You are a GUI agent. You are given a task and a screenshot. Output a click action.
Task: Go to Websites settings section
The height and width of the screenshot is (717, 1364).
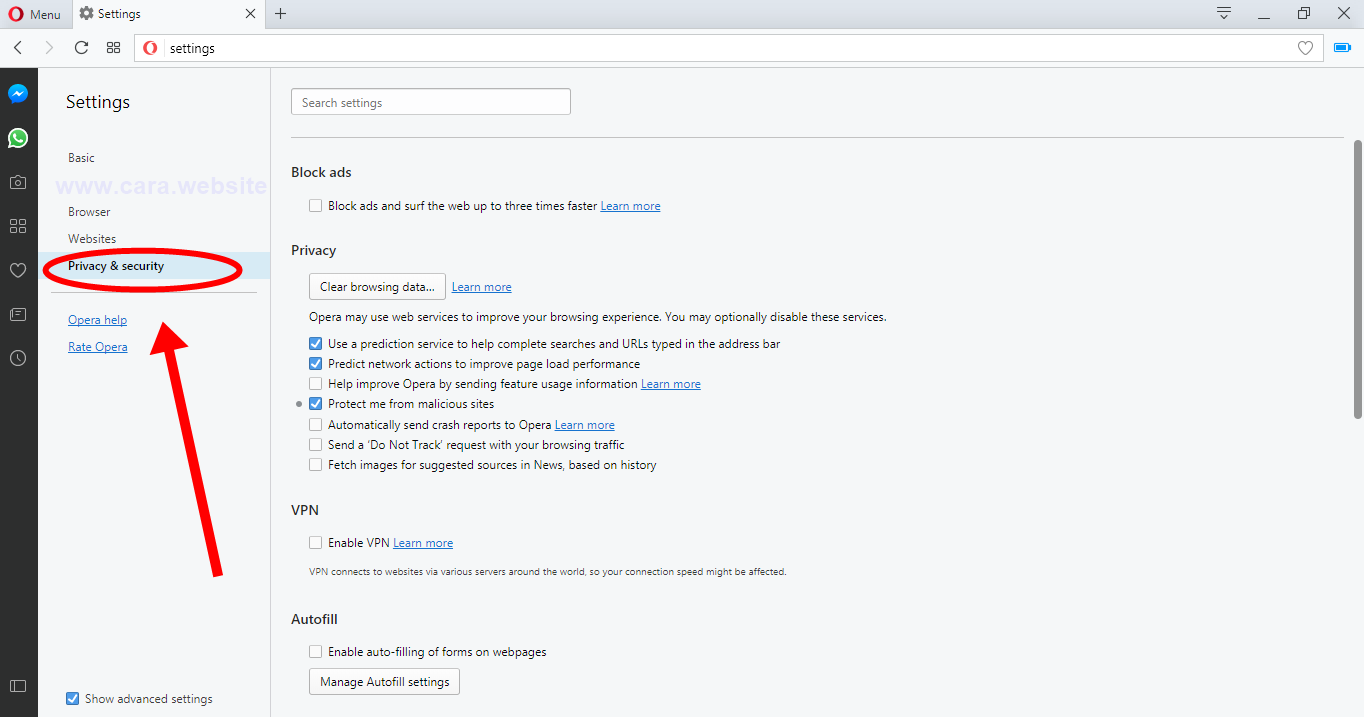click(92, 239)
